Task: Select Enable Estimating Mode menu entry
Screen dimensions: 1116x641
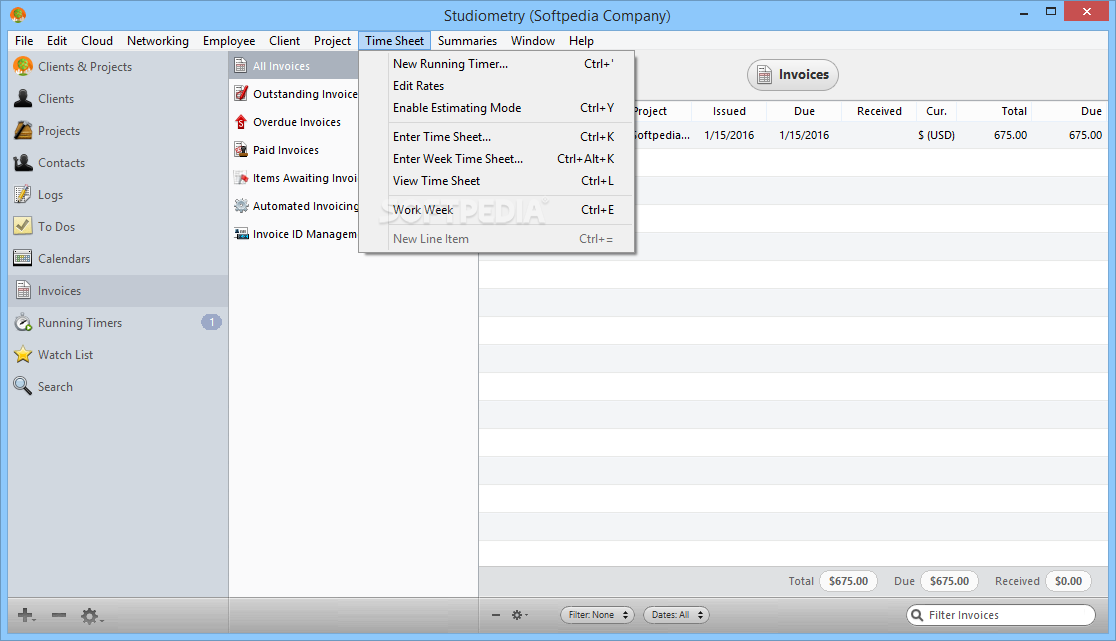Action: point(497,107)
